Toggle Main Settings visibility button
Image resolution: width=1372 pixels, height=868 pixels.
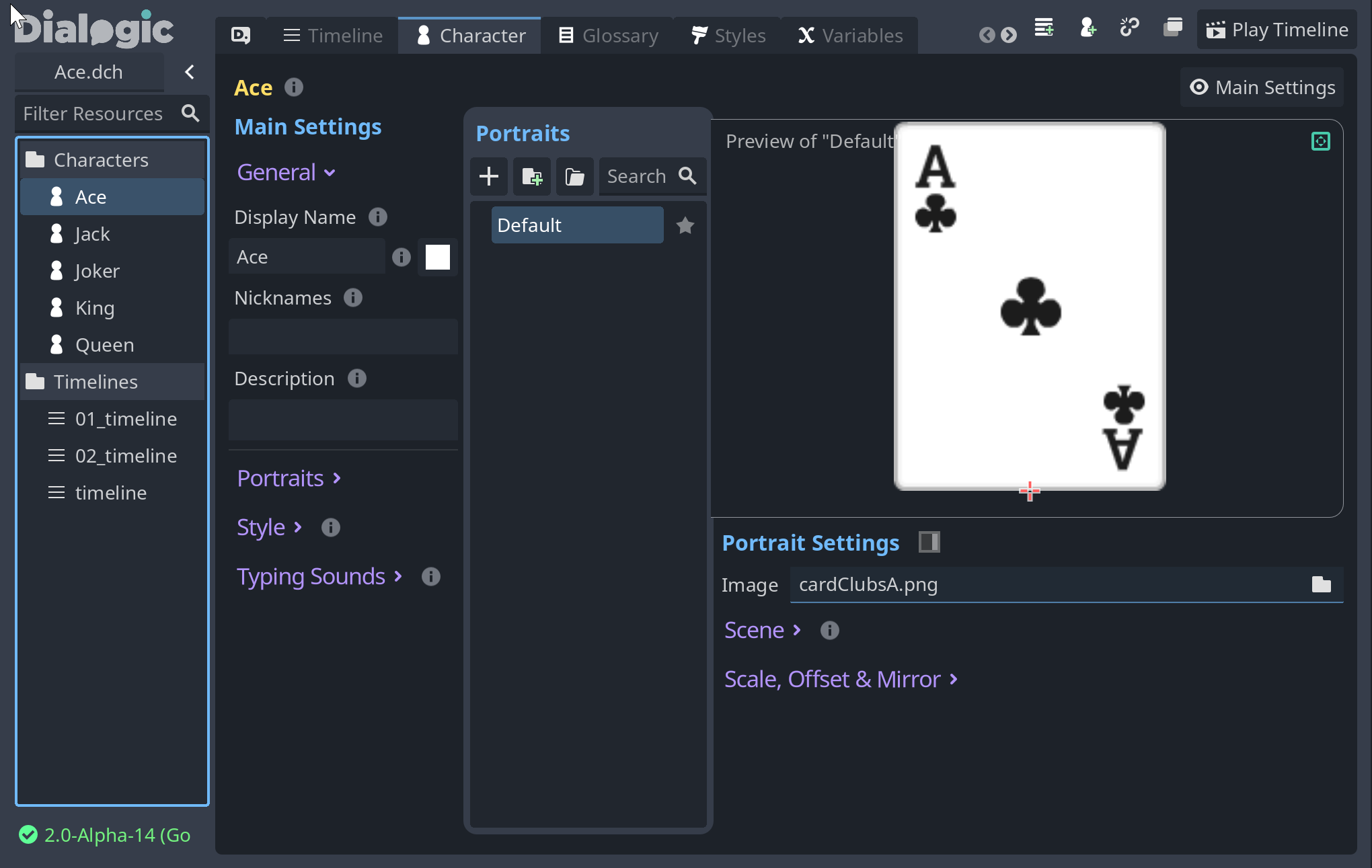[x=1262, y=87]
